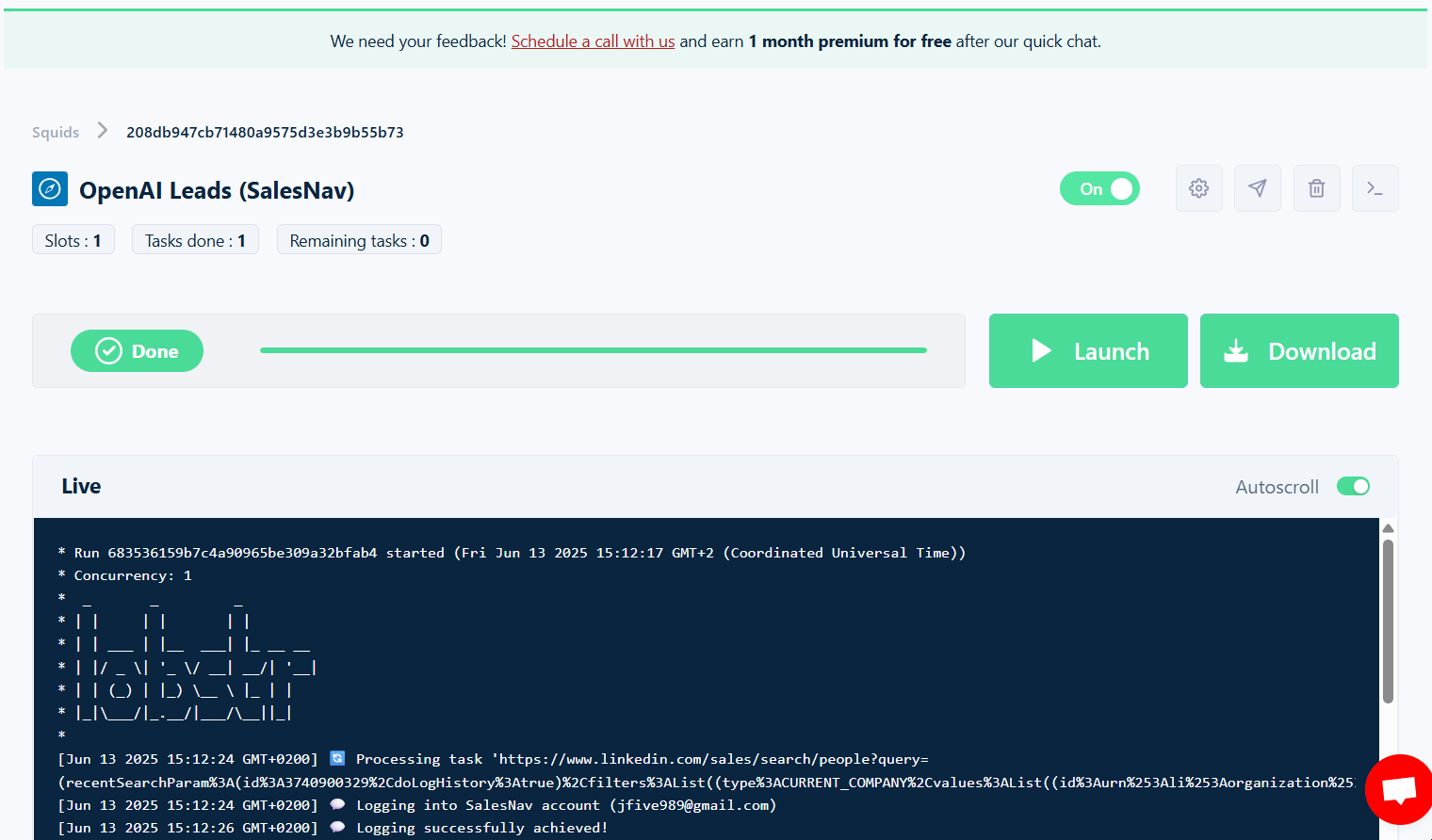Select squid ID 208db947cb71480a9575d3e3b9b55b73
This screenshot has width=1432, height=840.
[x=265, y=132]
